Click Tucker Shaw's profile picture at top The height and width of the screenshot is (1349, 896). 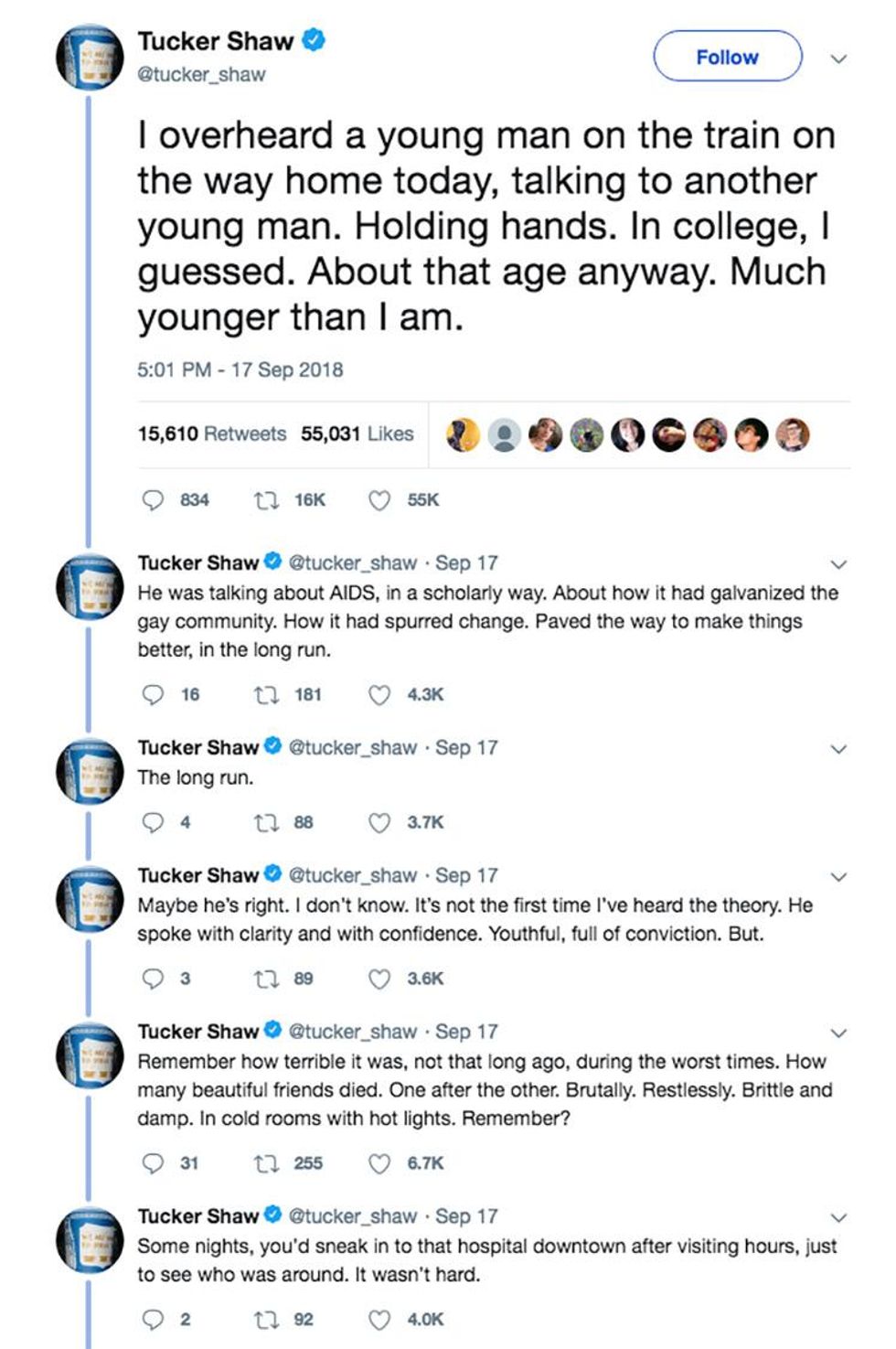coord(89,57)
